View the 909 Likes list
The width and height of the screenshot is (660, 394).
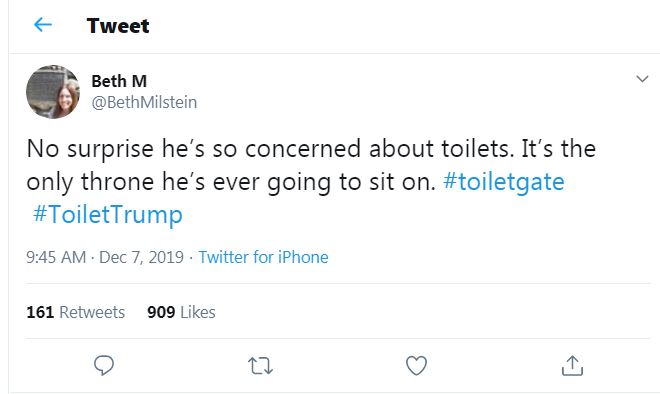181,312
